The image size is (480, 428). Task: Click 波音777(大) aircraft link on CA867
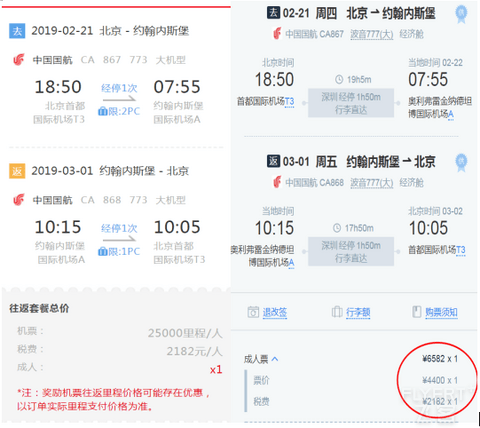coord(372,34)
